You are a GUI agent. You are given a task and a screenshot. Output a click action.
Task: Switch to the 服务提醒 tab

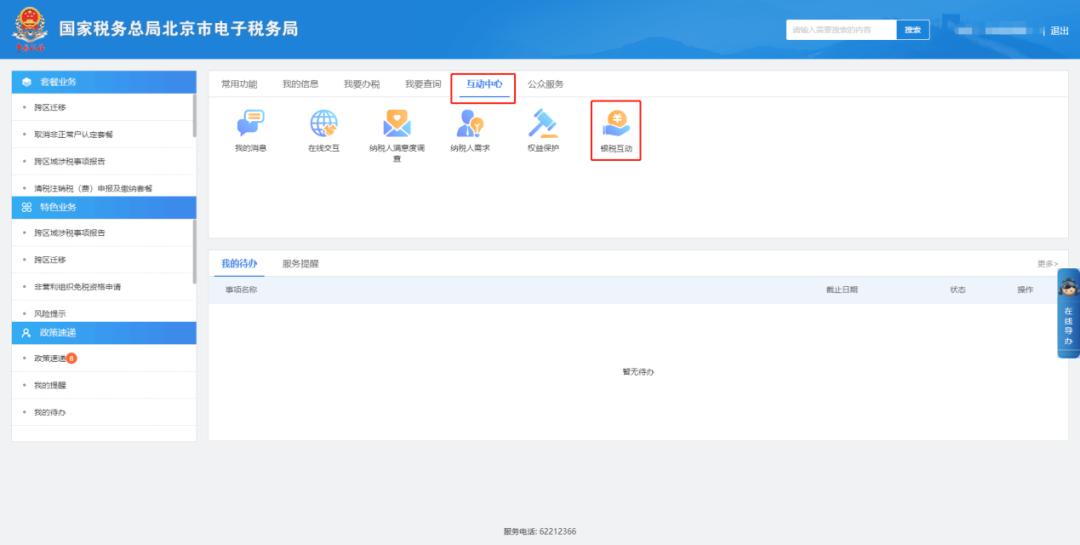[x=300, y=264]
